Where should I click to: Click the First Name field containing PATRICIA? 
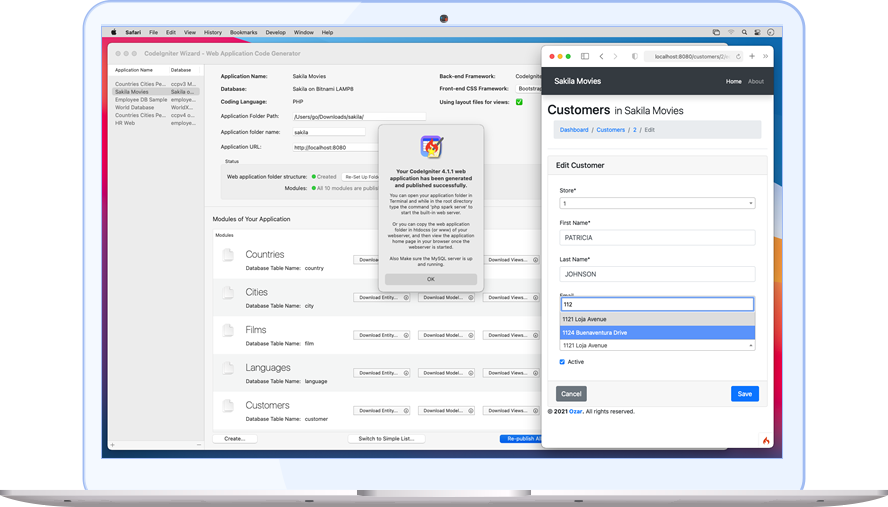657,237
